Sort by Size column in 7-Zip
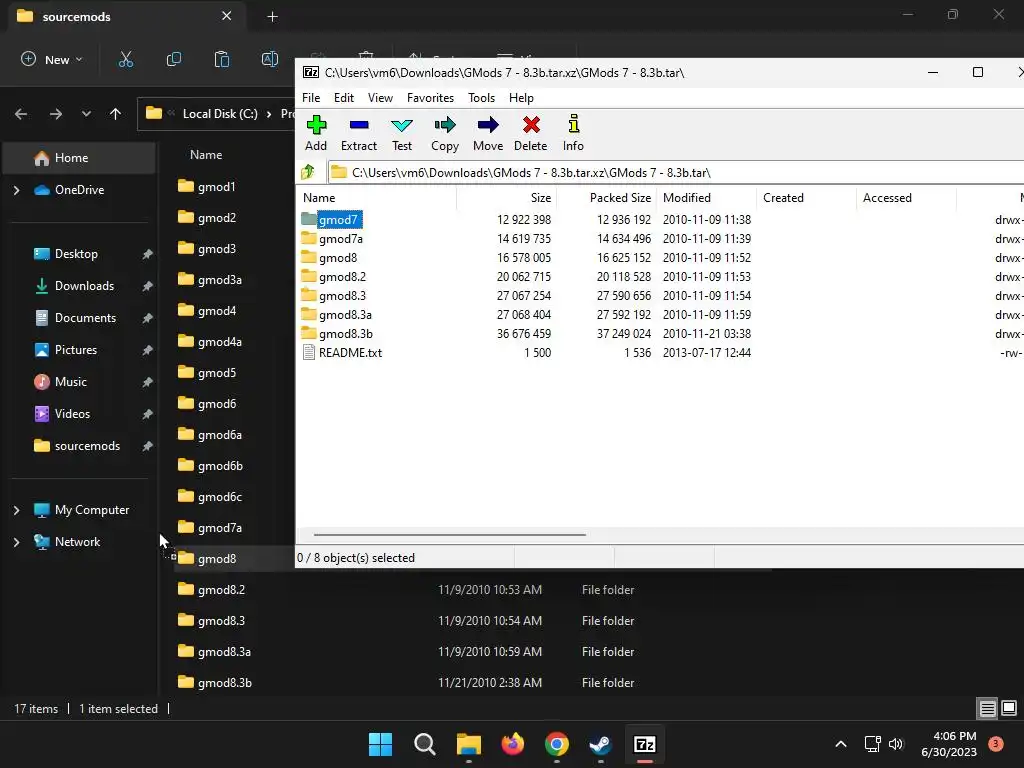The width and height of the screenshot is (1024, 768). point(506,198)
